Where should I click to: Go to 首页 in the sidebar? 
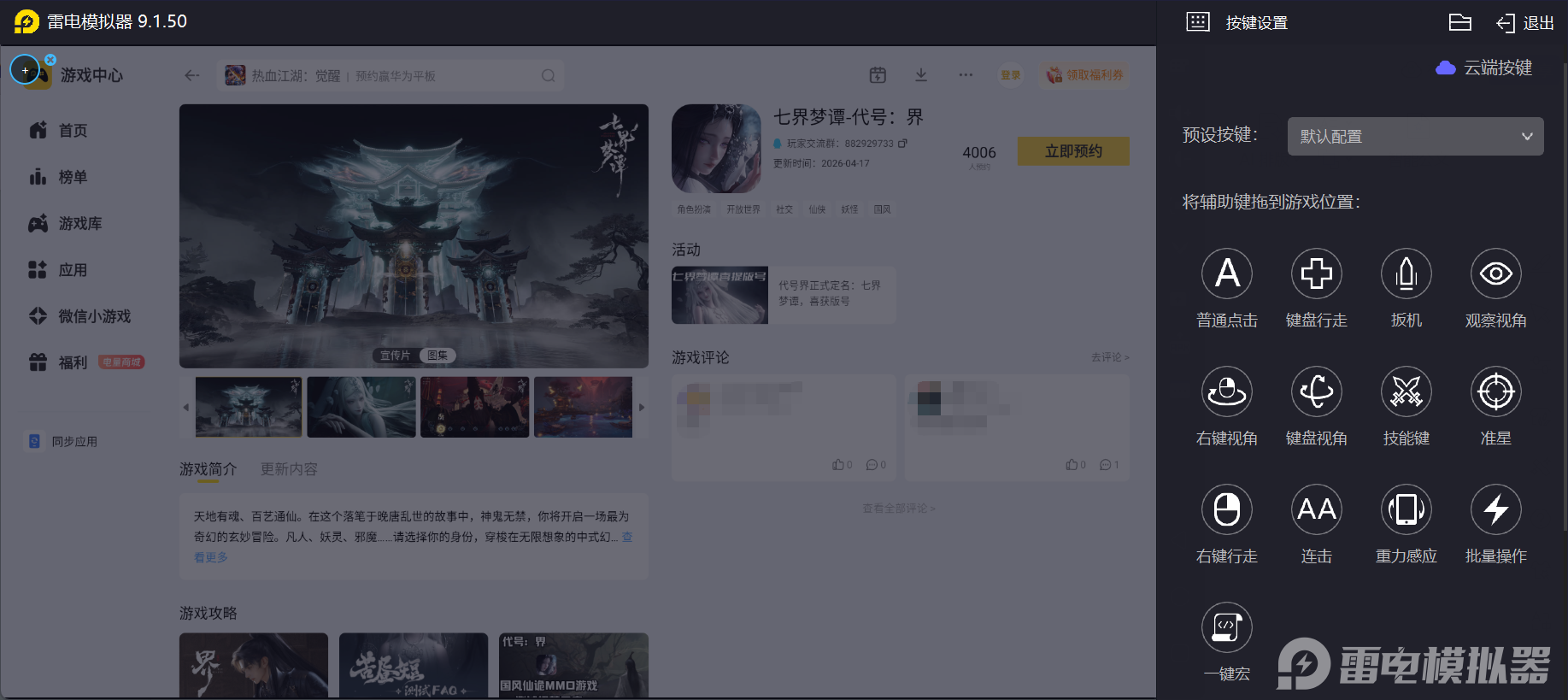(x=58, y=131)
